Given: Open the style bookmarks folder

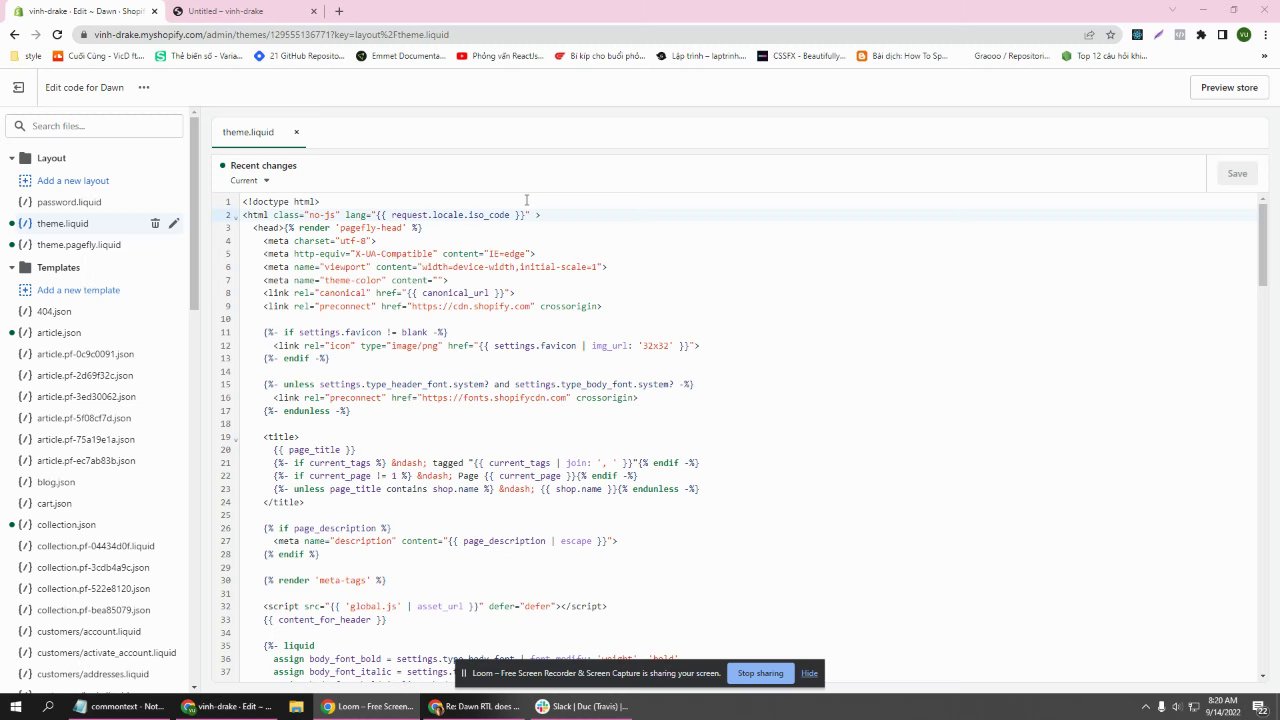Looking at the screenshot, I should click(26, 56).
